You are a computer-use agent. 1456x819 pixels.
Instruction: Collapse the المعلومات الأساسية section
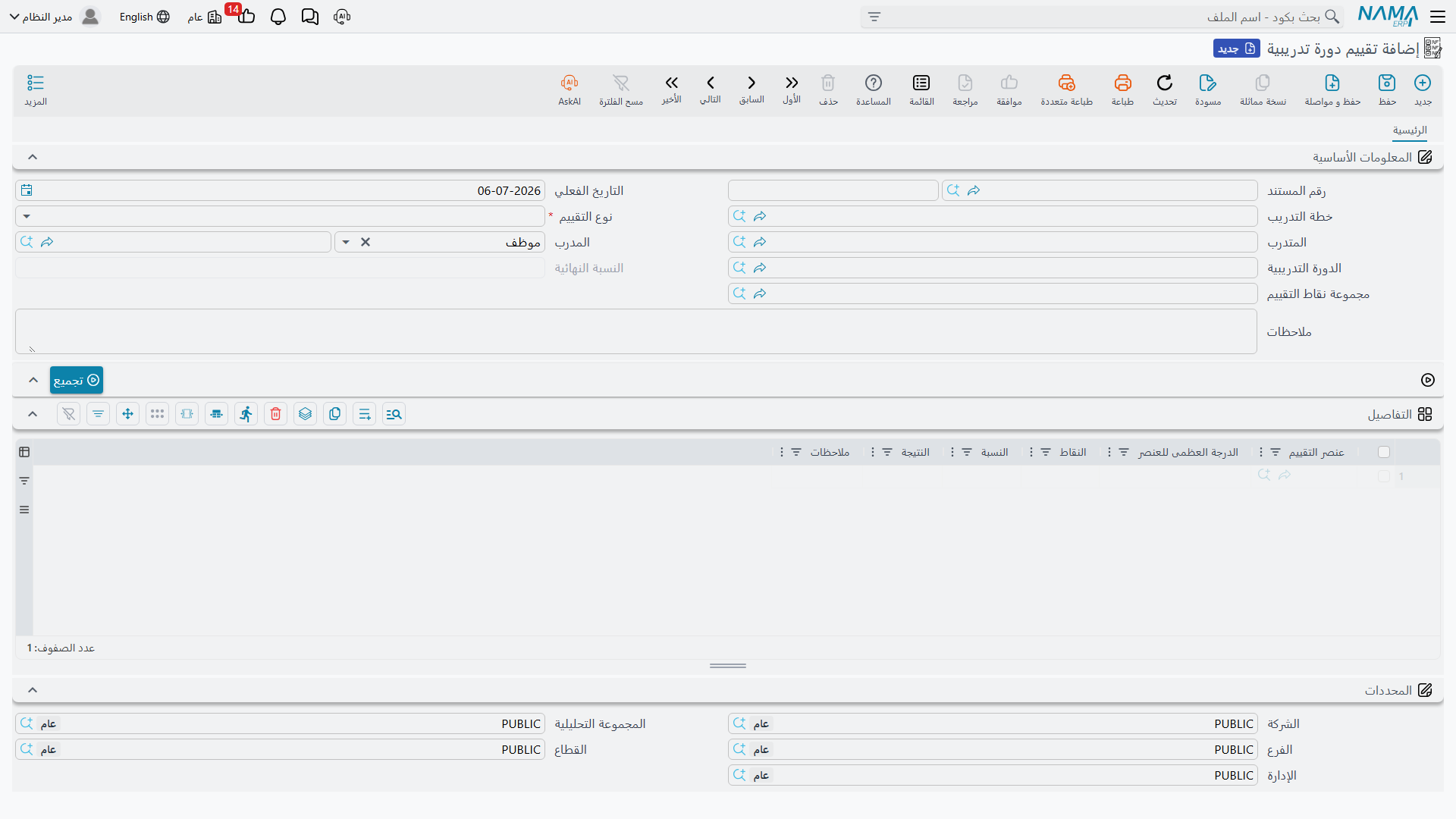pos(33,157)
